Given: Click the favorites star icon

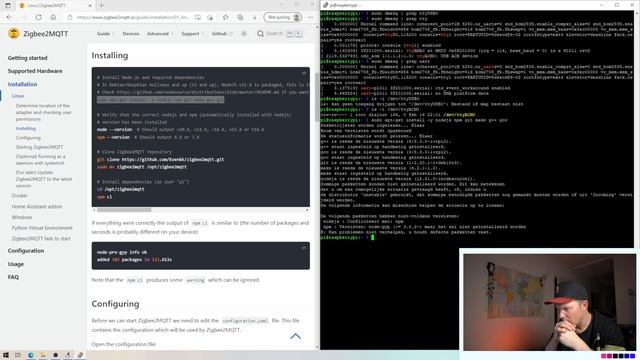Looking at the screenshot, I should 225,18.
